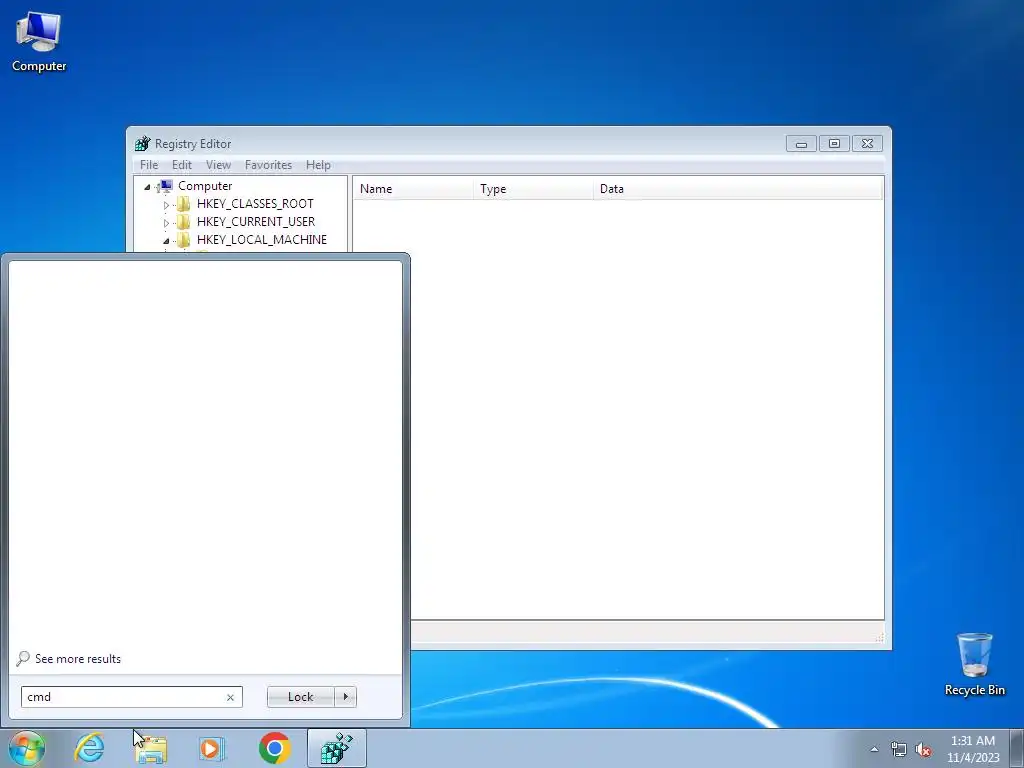Expand the HKEY_CURRENT_USER key
1024x768 pixels.
click(166, 223)
